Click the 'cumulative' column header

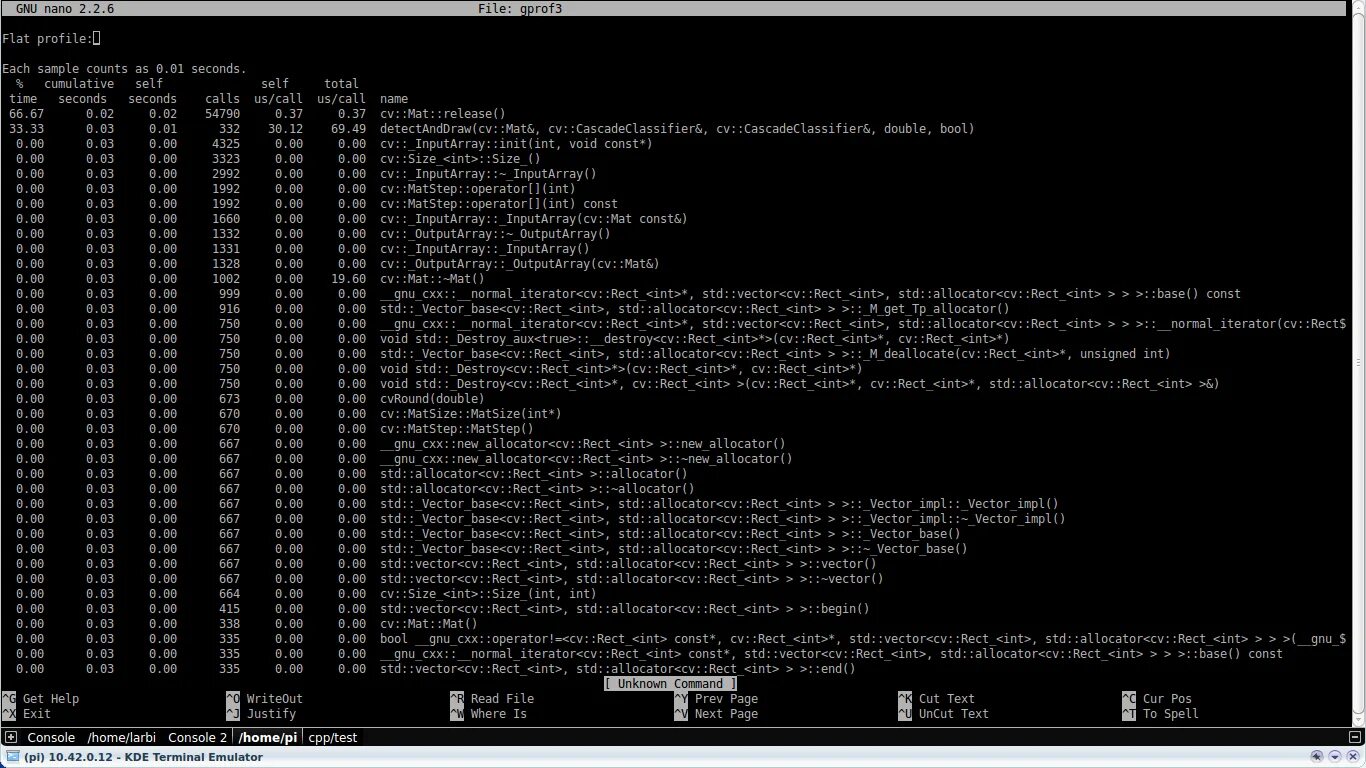pyautogui.click(x=79, y=84)
